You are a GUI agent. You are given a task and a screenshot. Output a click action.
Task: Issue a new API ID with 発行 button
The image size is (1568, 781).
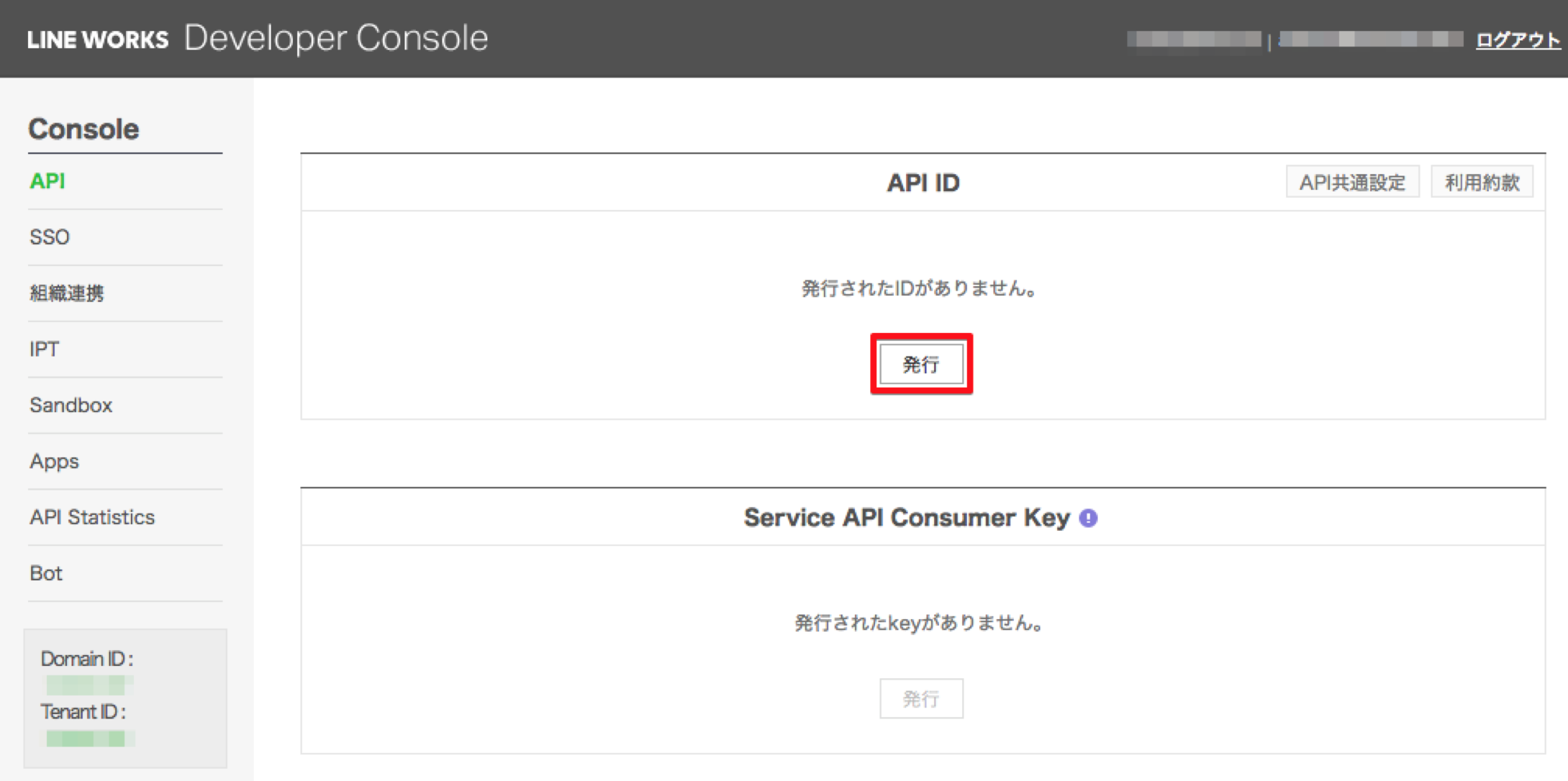click(922, 365)
